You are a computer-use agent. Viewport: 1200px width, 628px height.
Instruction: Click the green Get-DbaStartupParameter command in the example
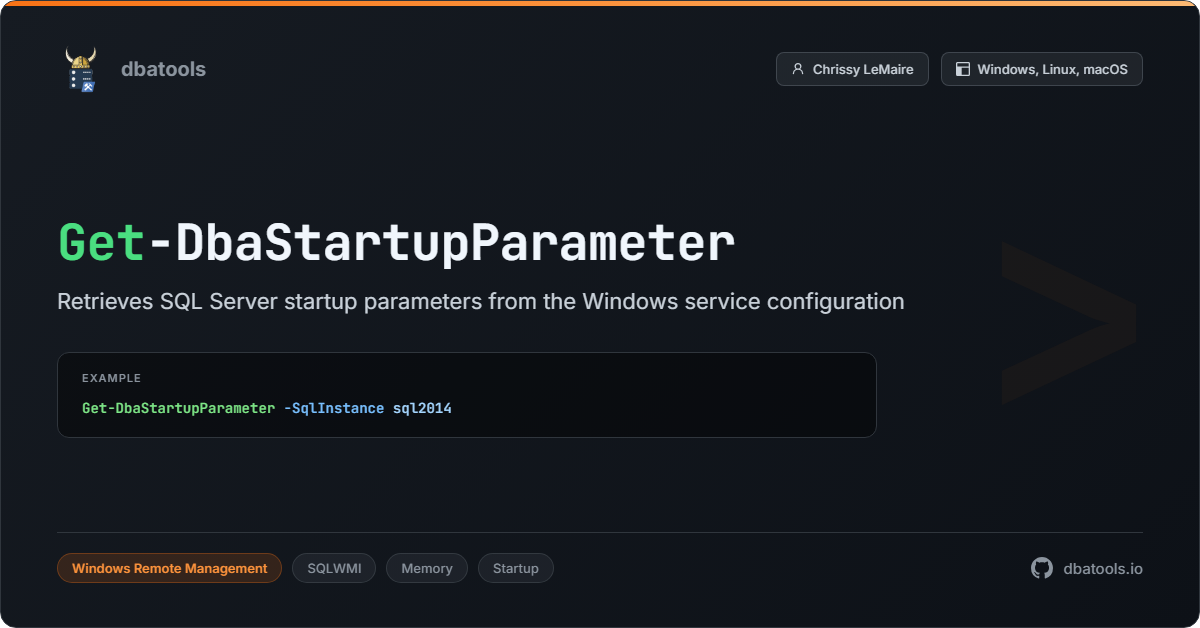coord(178,408)
